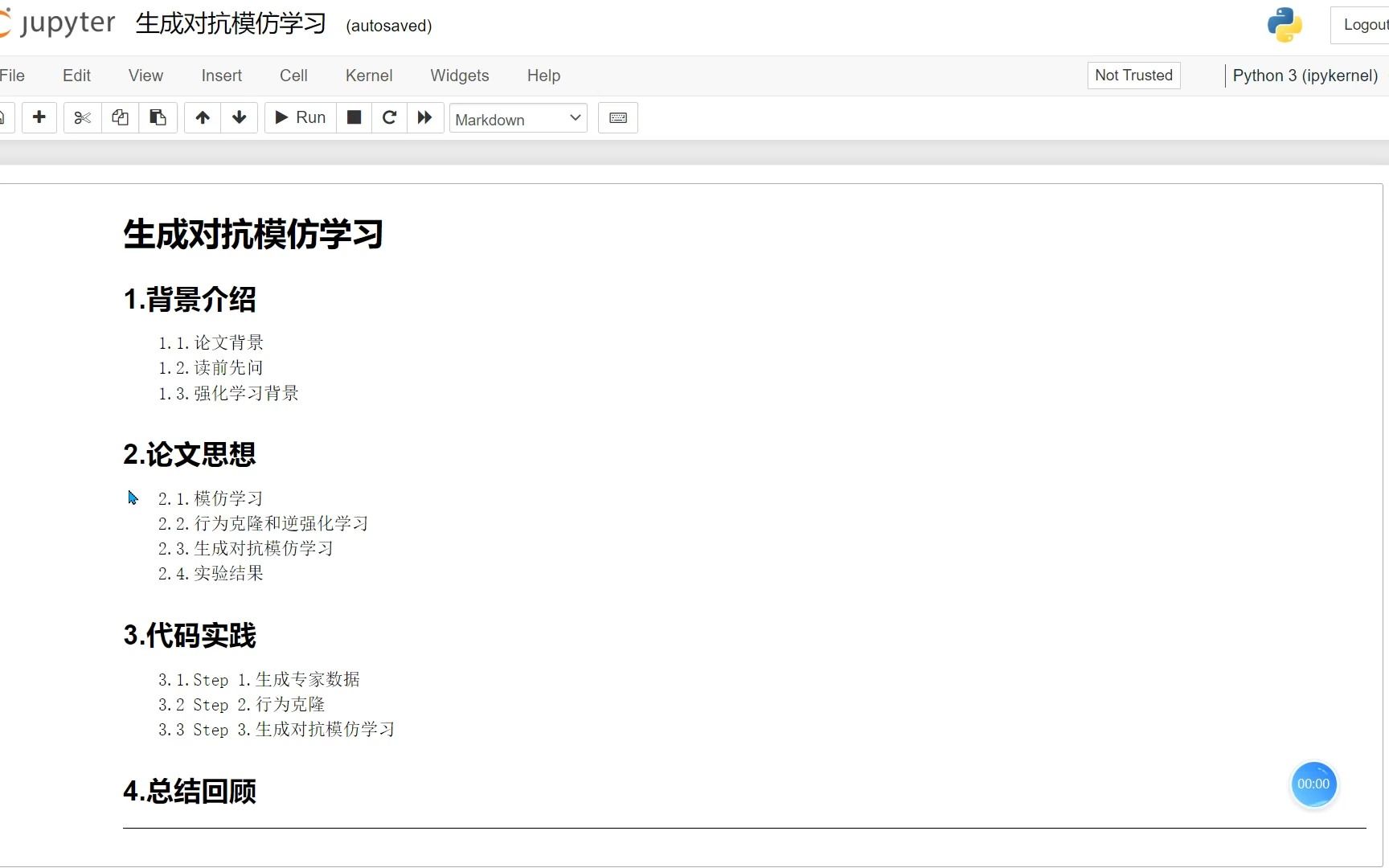Open the Kernel menu
Viewport: 1389px width, 868px height.
click(x=369, y=76)
